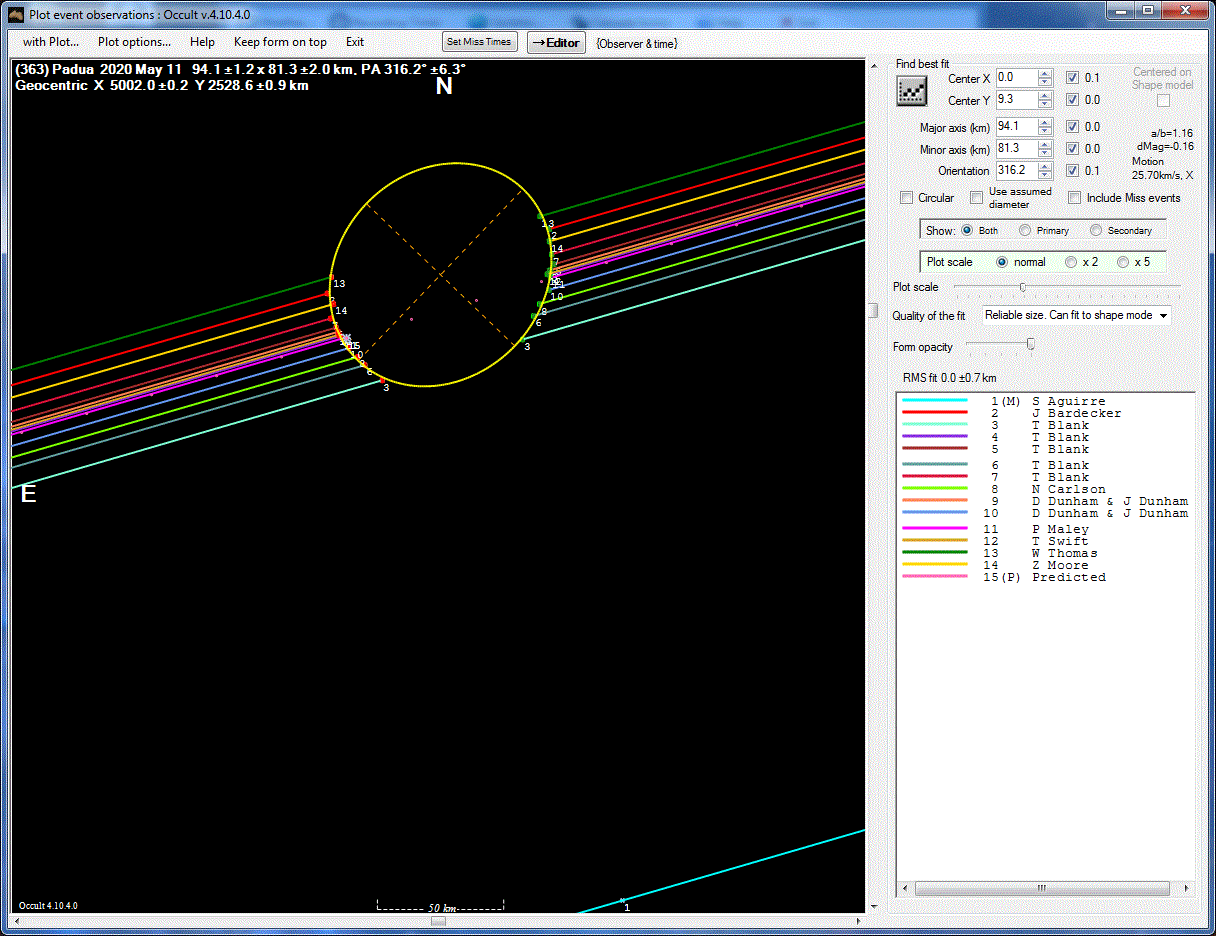Increase Center X with up arrow
Viewport: 1216px width, 936px height.
pyautogui.click(x=1045, y=74)
